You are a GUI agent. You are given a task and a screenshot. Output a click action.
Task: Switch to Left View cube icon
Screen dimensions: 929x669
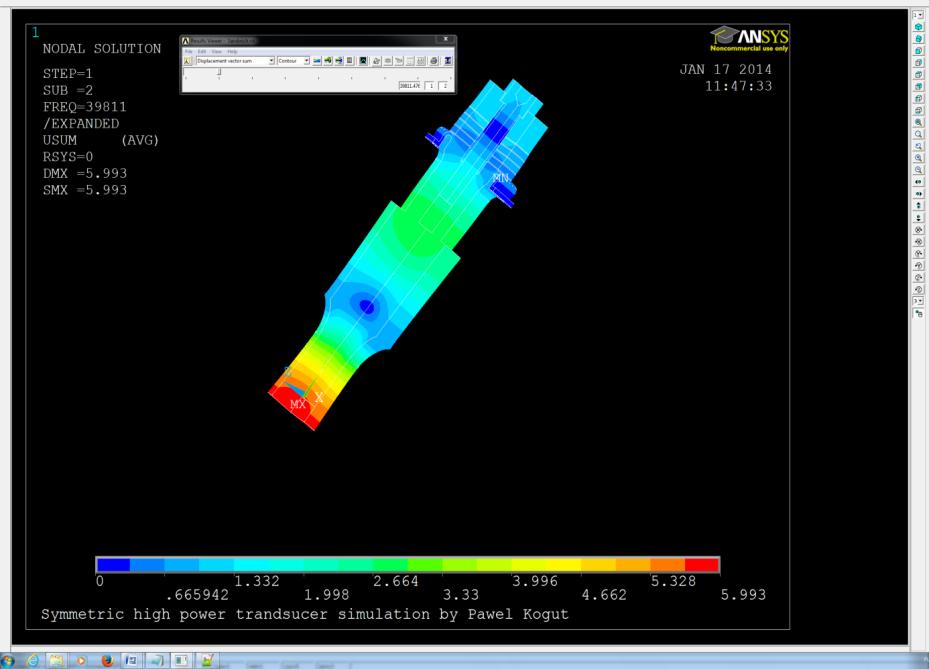point(919,98)
